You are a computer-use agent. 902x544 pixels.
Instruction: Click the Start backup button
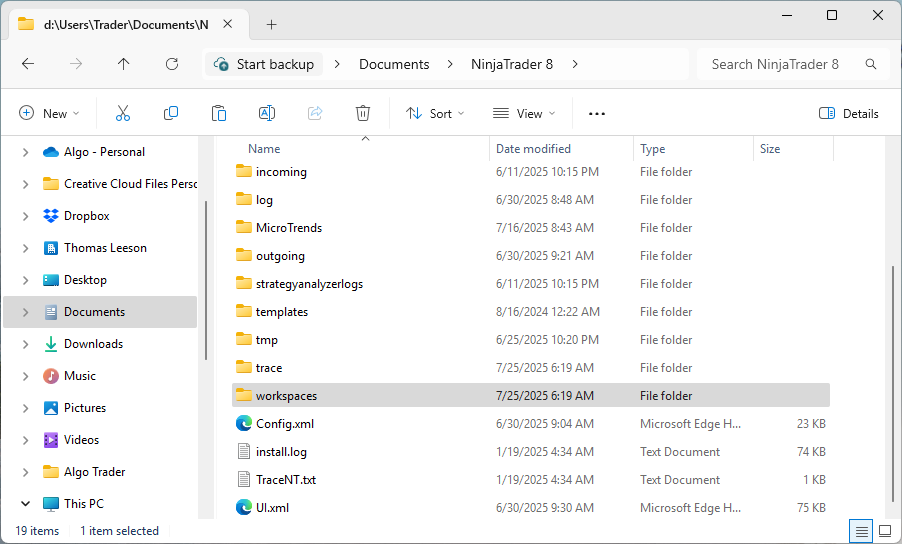tap(264, 64)
